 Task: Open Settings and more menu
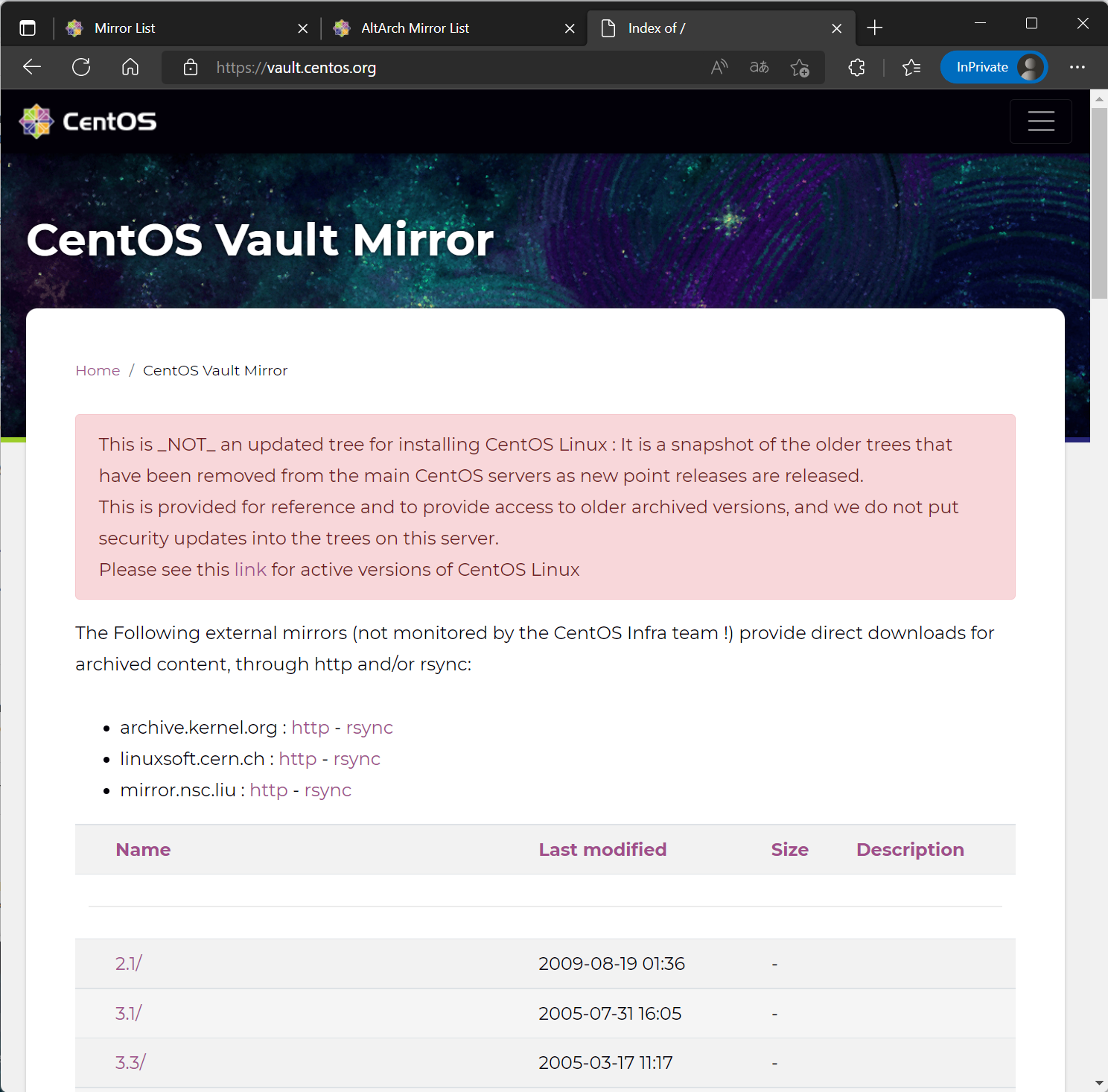(1077, 67)
